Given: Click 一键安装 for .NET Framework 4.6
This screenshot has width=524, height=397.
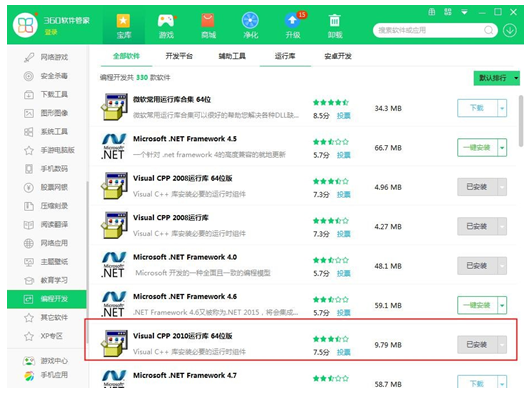Looking at the screenshot, I should click(x=477, y=305).
